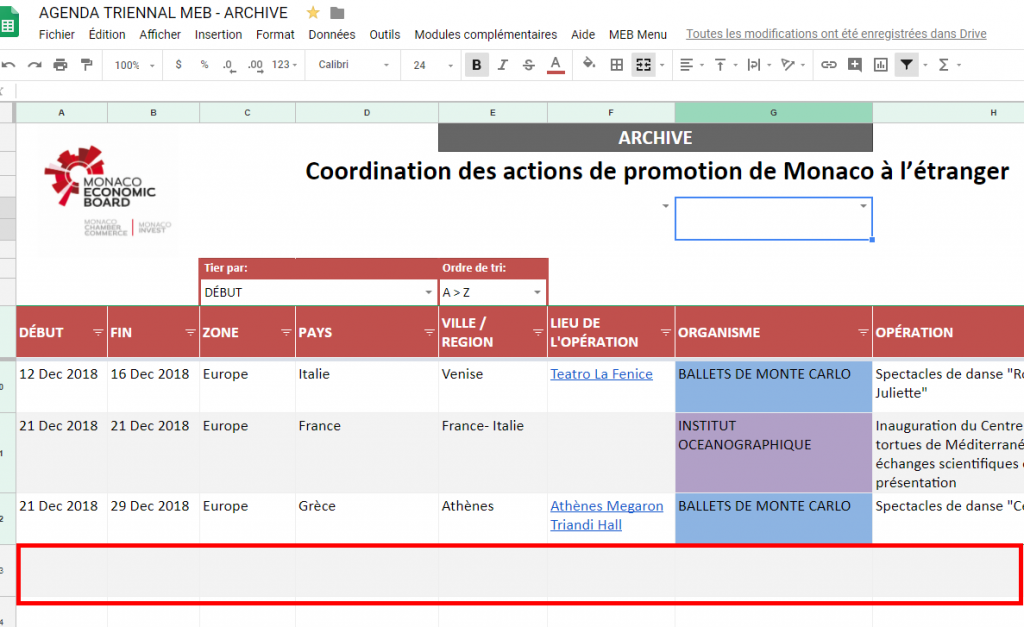Image resolution: width=1024 pixels, height=627 pixels.
Task: Select the paint format tool
Action: [x=86, y=64]
